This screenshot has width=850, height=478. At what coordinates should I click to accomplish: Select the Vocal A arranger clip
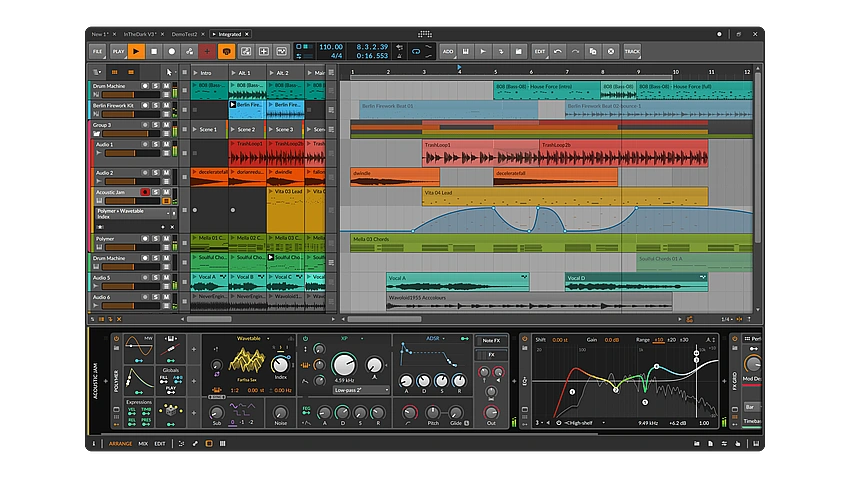[x=458, y=282]
